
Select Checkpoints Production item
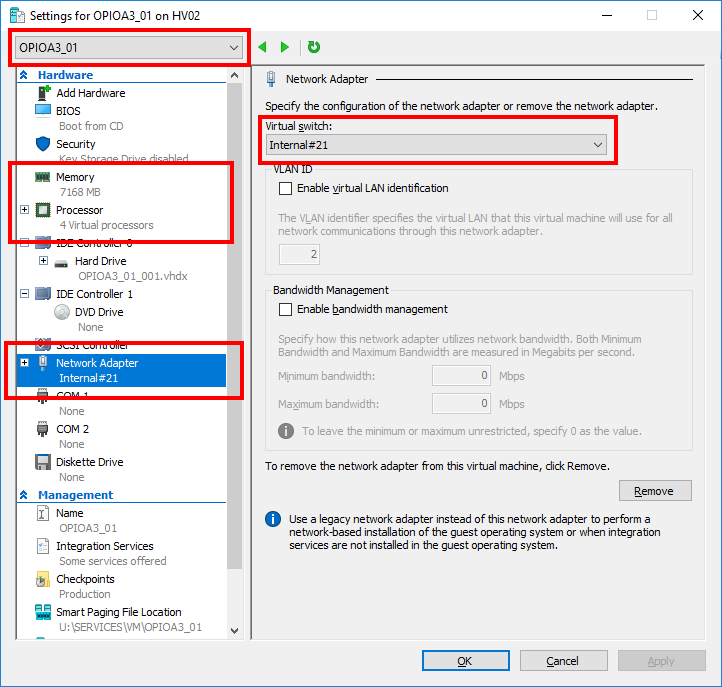click(x=122, y=586)
